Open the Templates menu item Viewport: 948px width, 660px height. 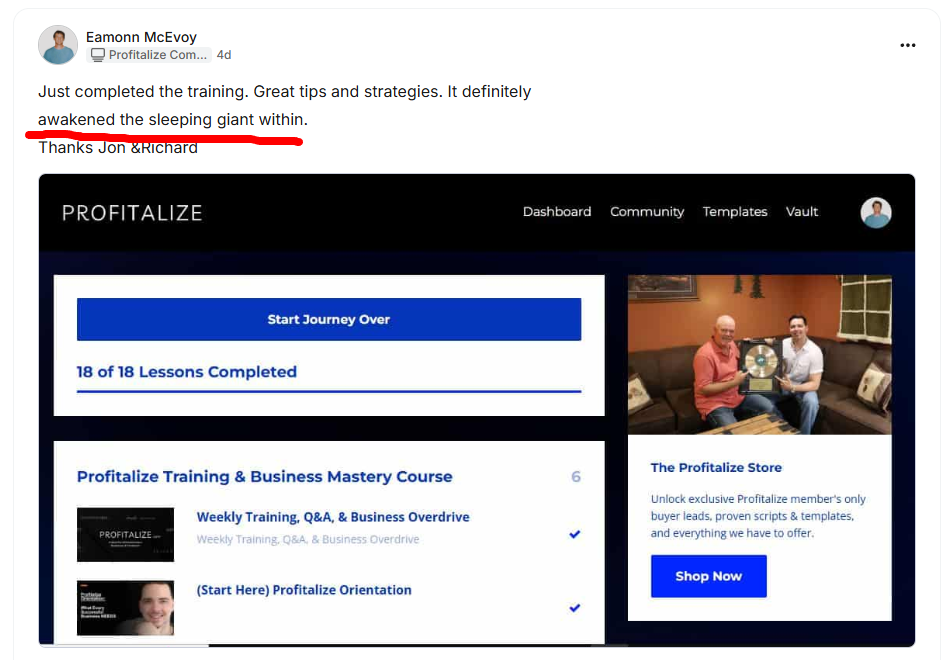(735, 212)
